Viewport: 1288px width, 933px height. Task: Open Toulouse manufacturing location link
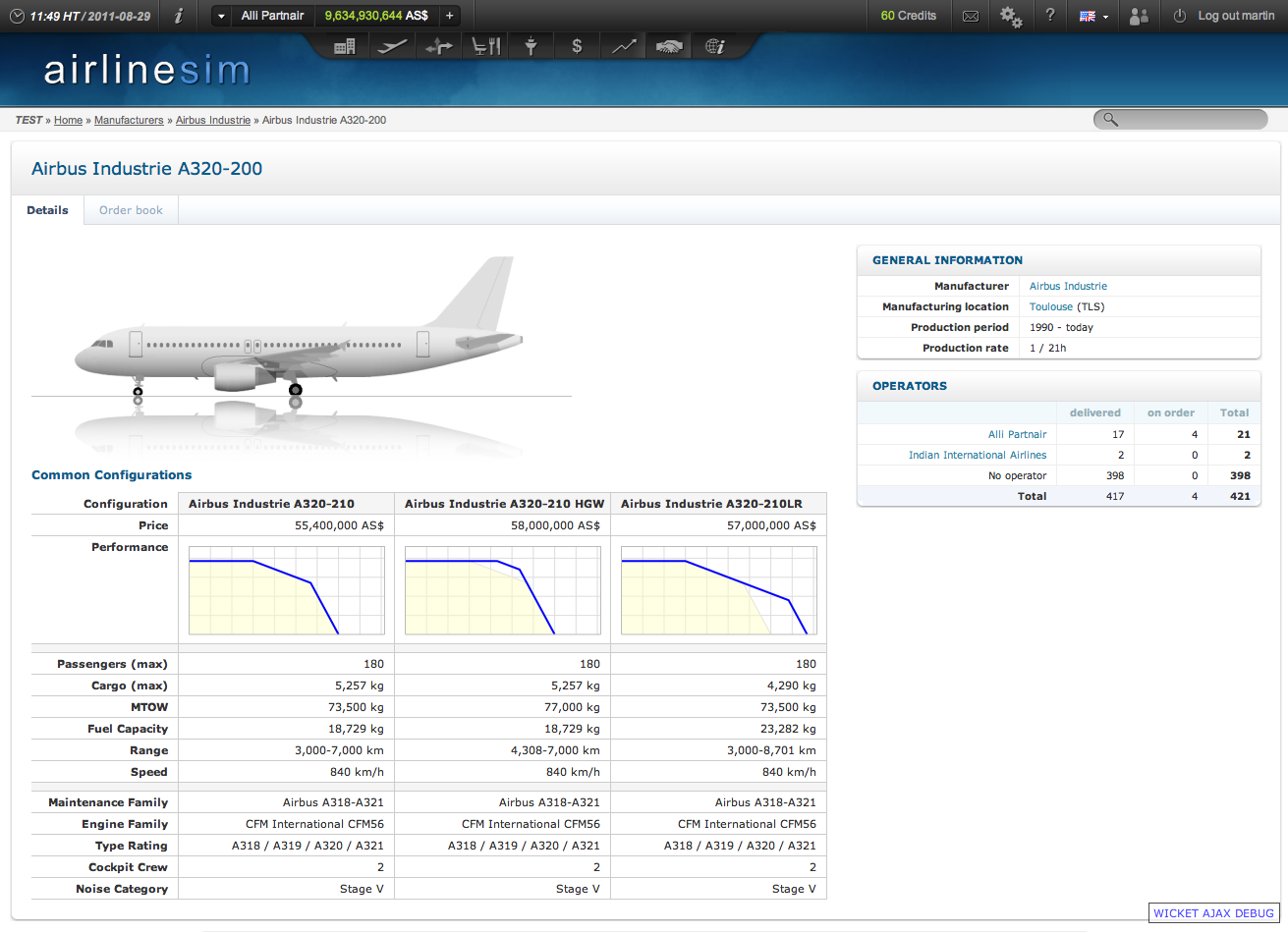[1051, 306]
